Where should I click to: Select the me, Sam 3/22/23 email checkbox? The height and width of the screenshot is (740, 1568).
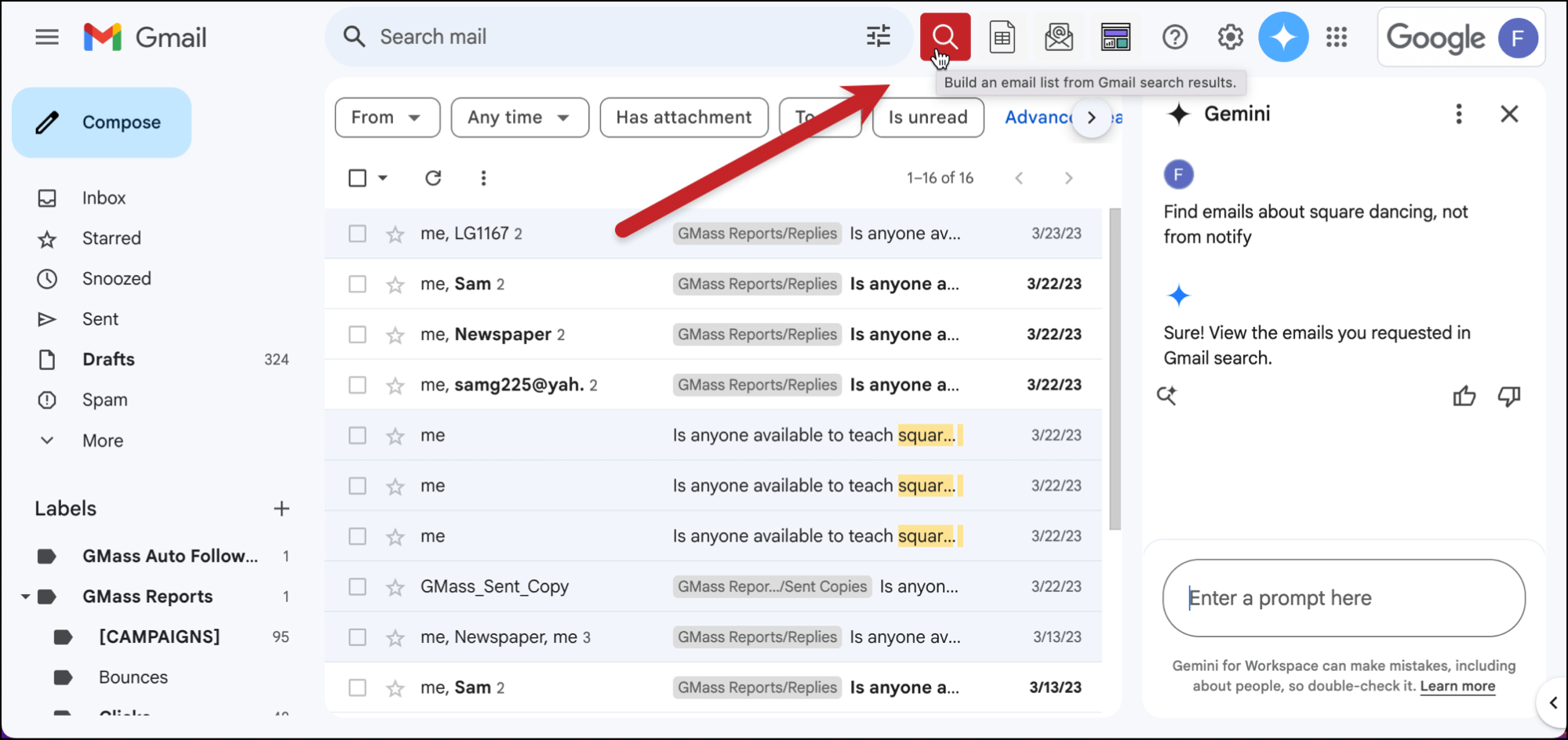[357, 284]
